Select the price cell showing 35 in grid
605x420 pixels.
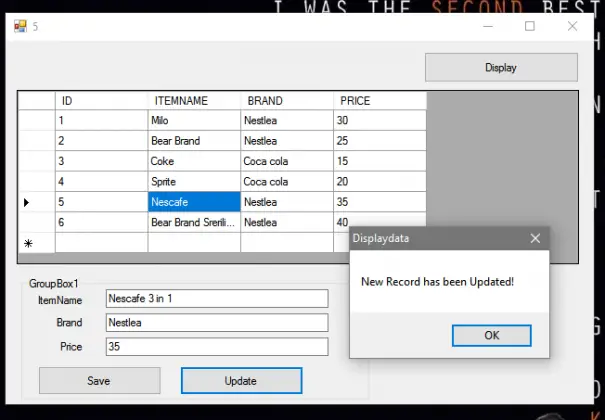pyautogui.click(x=380, y=202)
